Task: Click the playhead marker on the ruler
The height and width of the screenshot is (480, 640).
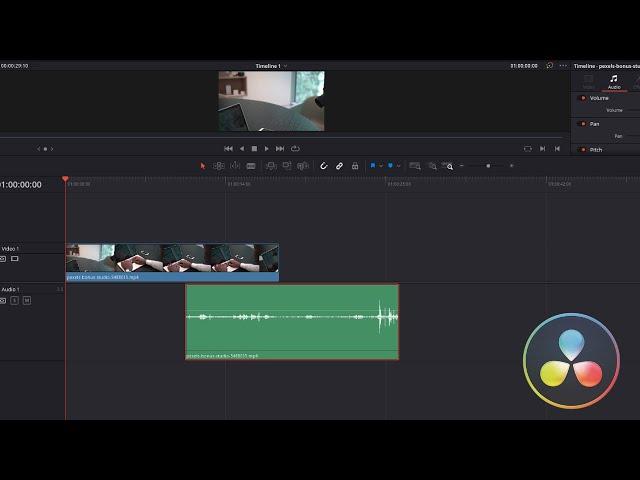Action: [65, 179]
